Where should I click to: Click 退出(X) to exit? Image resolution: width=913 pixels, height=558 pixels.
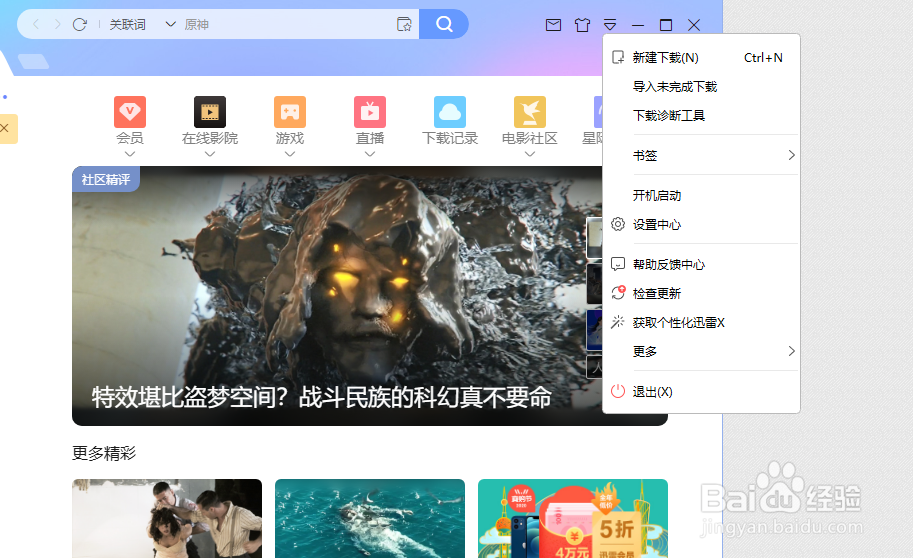[x=701, y=391]
